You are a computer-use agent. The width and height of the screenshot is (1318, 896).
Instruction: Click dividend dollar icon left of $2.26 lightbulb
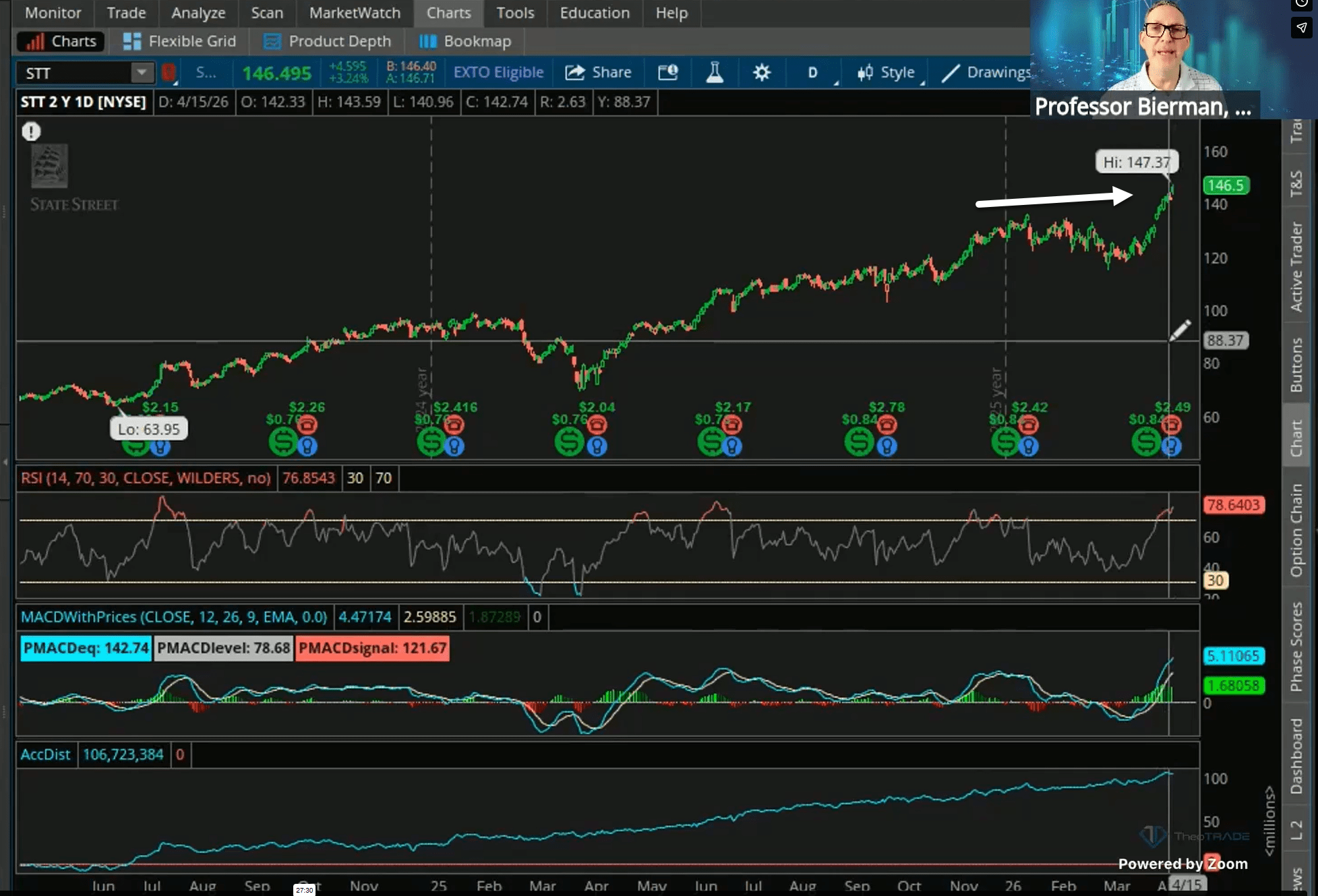[x=283, y=442]
